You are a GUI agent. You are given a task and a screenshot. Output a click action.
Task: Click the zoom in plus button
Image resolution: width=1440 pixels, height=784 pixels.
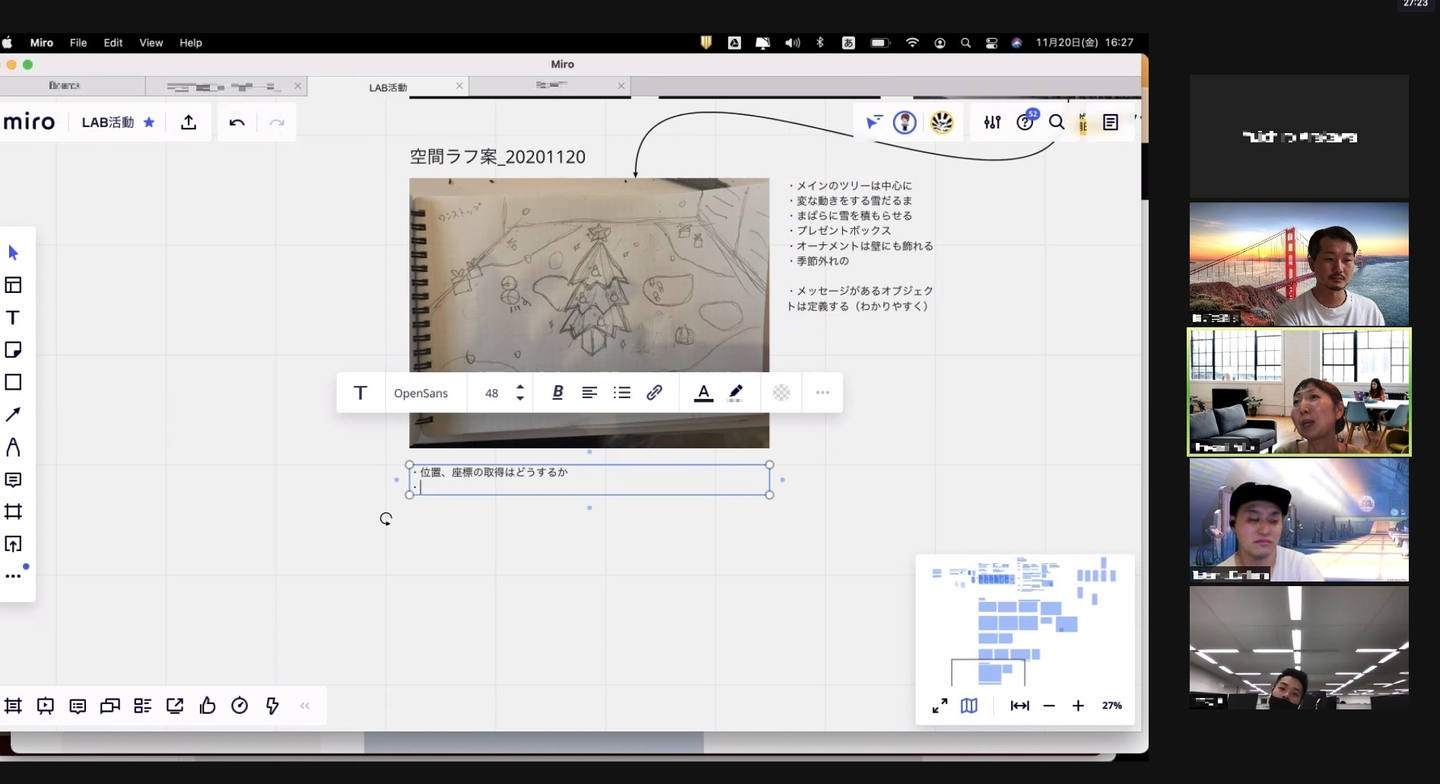tap(1078, 706)
